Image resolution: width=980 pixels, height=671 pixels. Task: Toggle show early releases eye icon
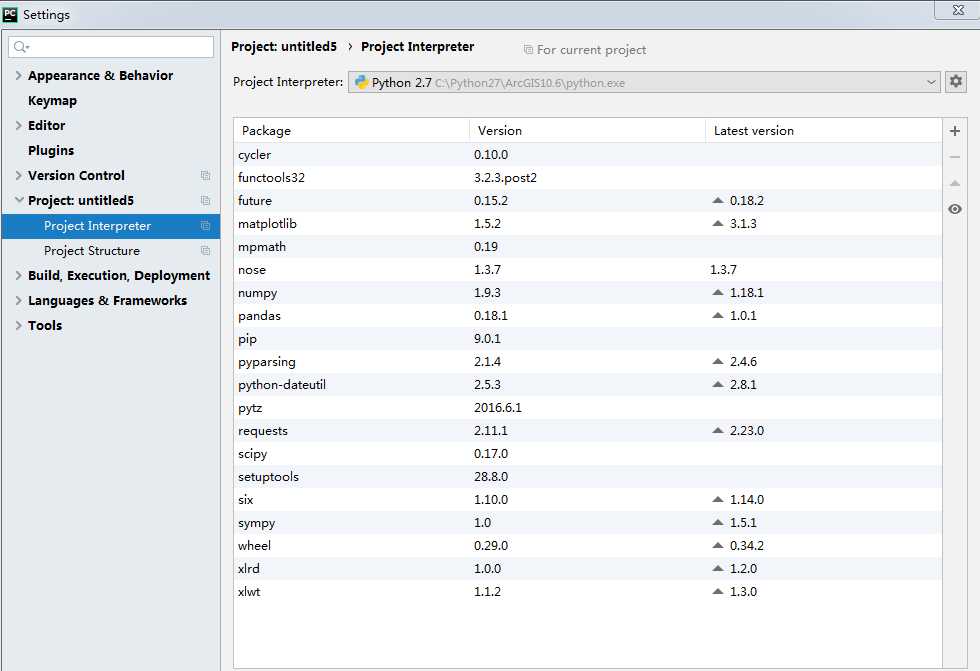(954, 209)
